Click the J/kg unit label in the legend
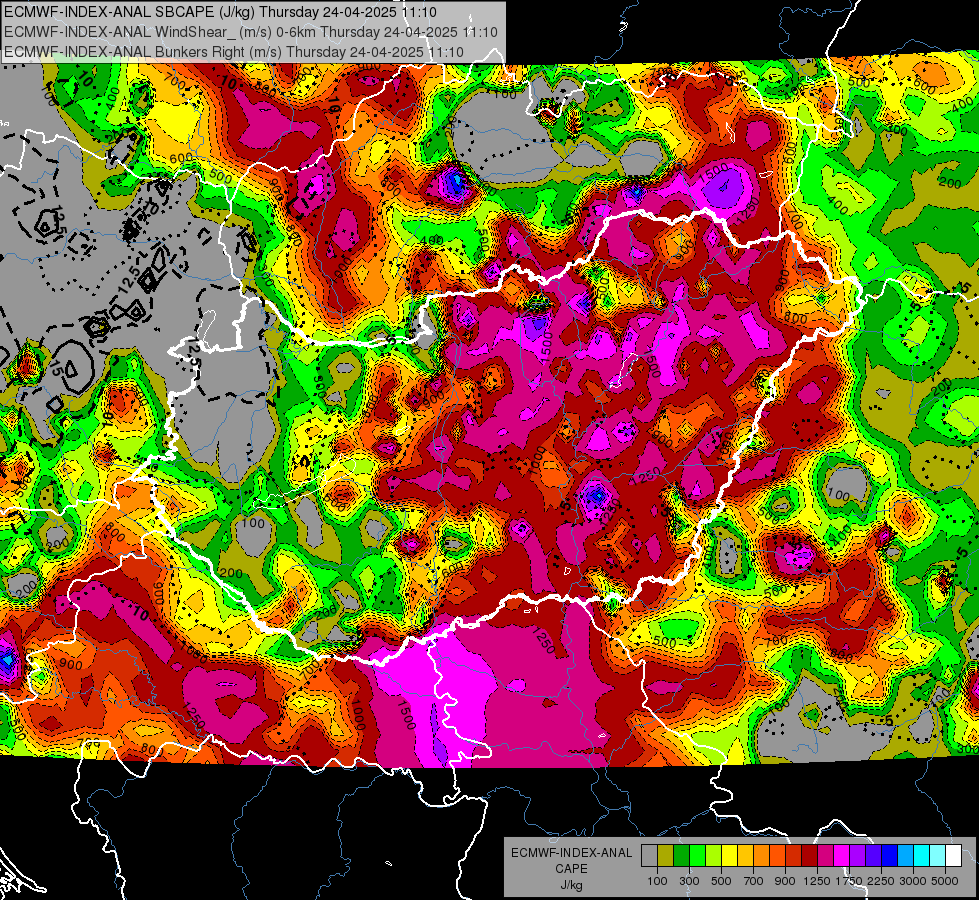979x900 pixels. (x=571, y=885)
